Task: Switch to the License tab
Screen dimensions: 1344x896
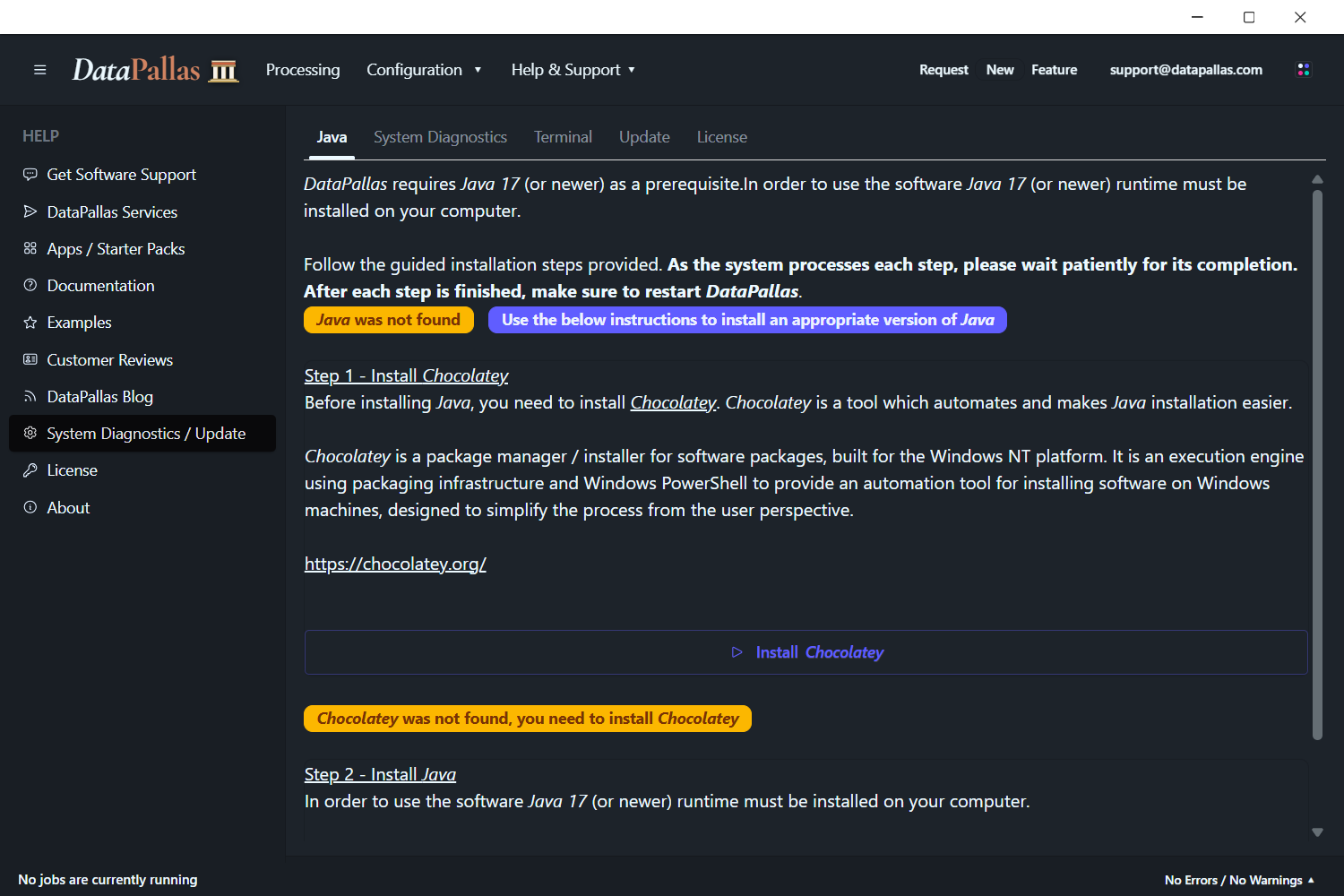Action: pyautogui.click(x=722, y=137)
